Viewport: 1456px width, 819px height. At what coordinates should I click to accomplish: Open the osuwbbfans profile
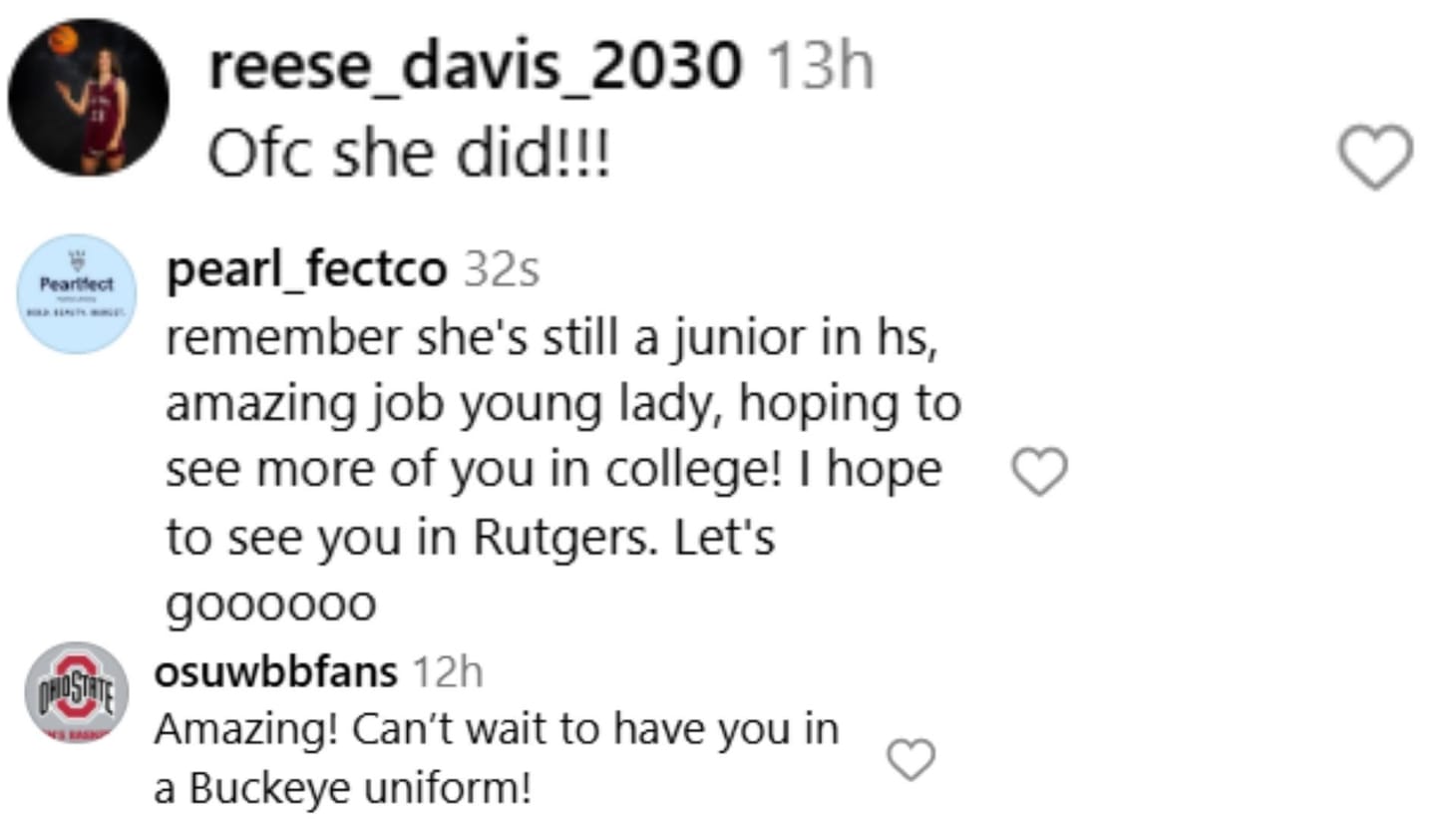[276, 671]
